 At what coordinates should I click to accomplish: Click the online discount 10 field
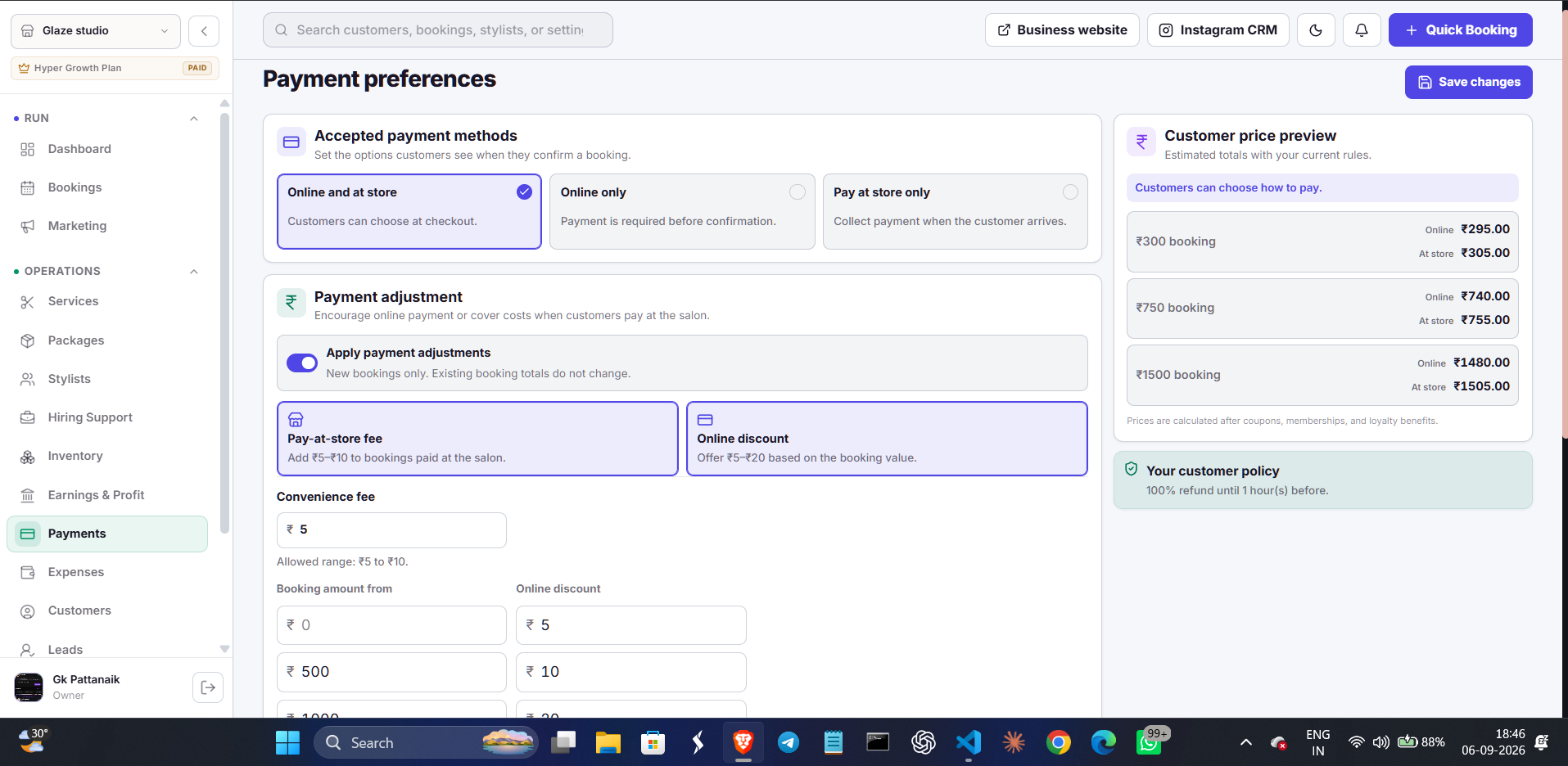[631, 672]
